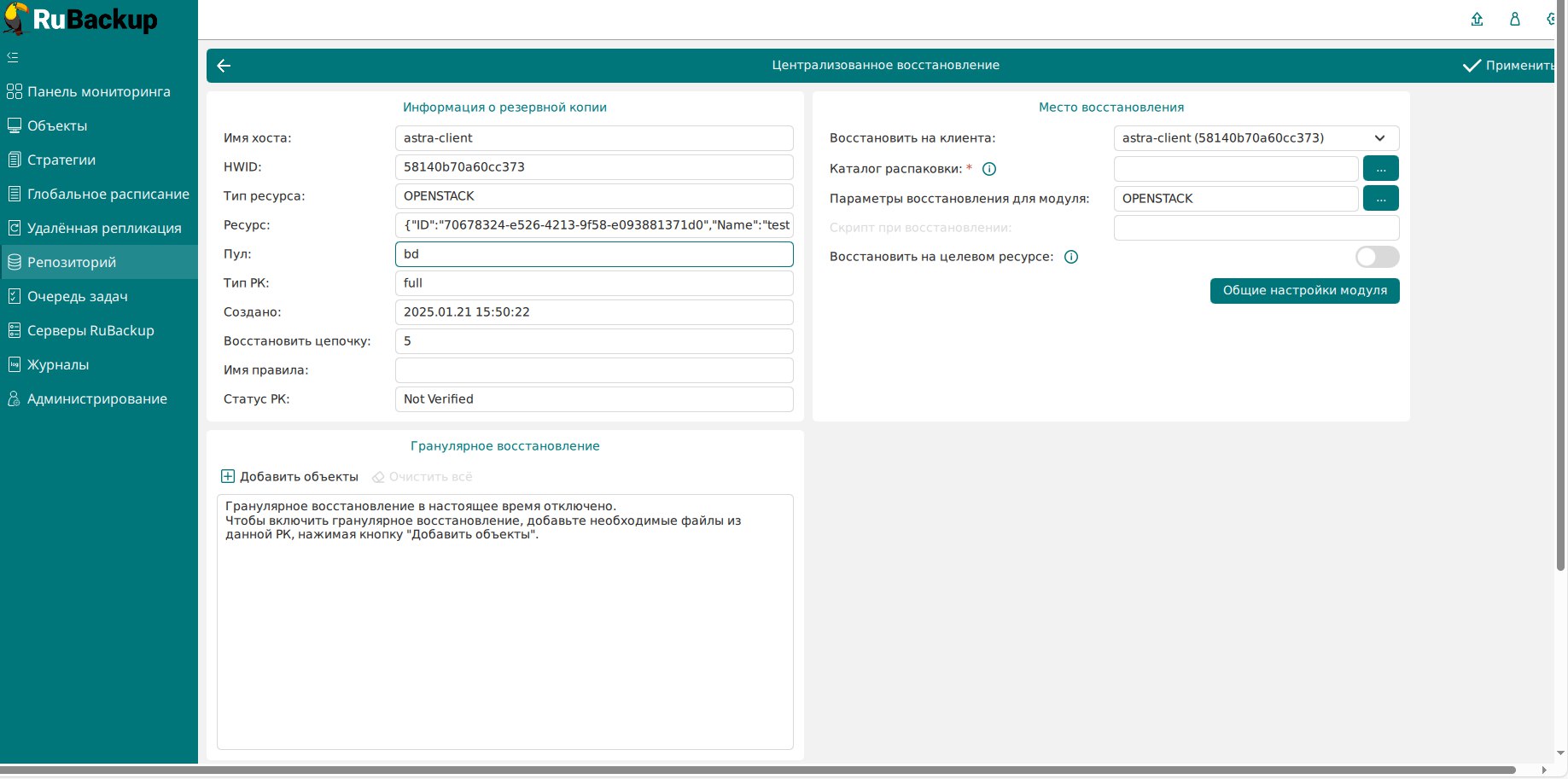Open module parameters with OPENSTACK ellipsis button
Image resolution: width=1568 pixels, height=779 pixels.
pos(1381,199)
